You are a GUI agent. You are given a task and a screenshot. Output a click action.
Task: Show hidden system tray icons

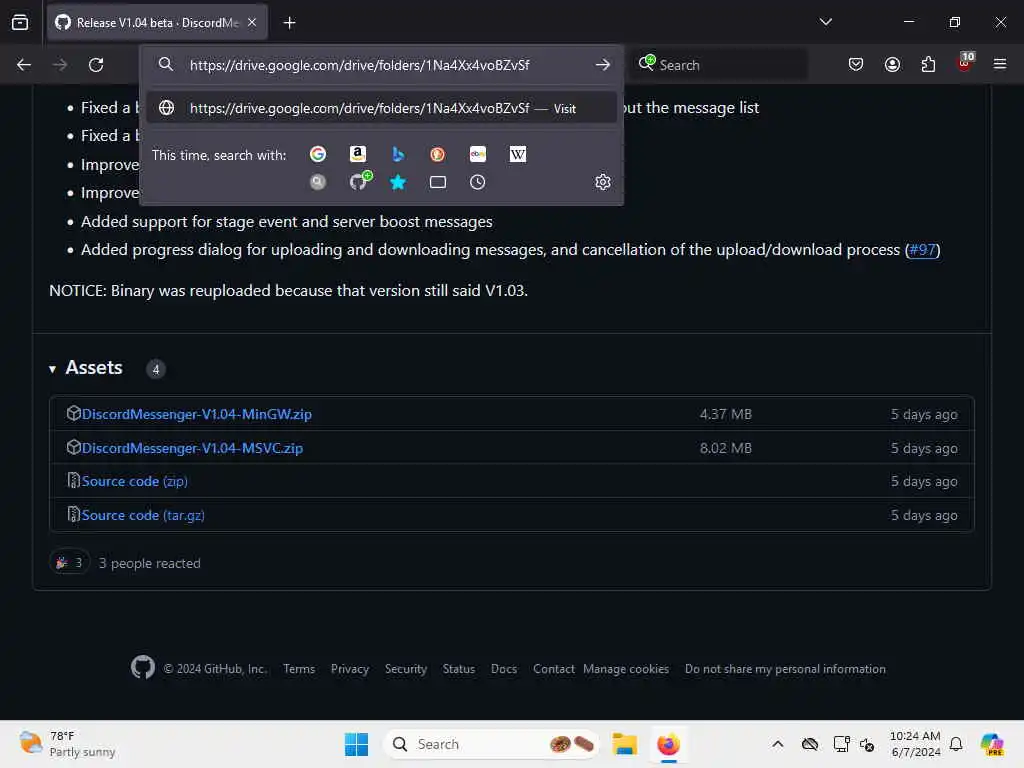click(777, 744)
